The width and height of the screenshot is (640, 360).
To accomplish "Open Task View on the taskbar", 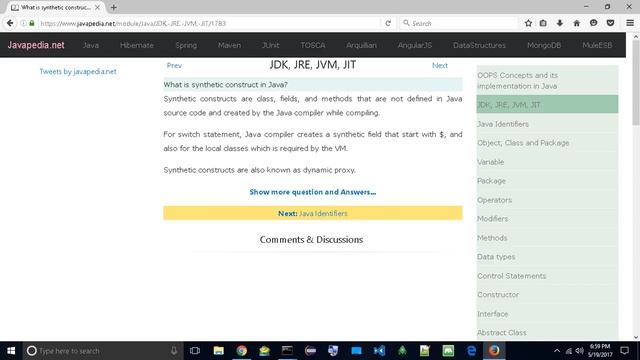I will pyautogui.click(x=195, y=351).
